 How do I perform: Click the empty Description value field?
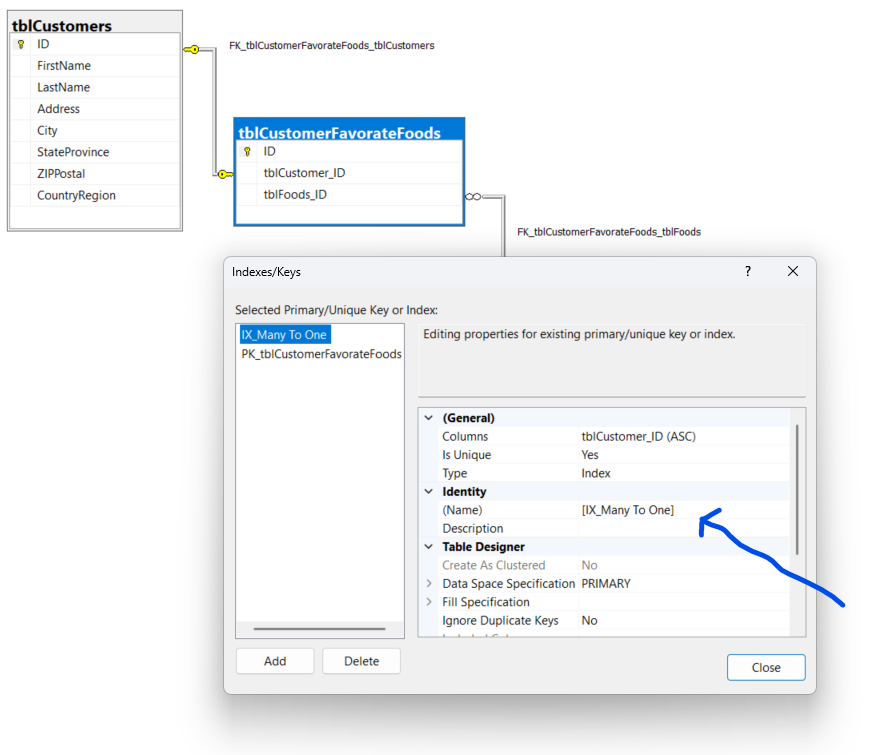coord(683,528)
